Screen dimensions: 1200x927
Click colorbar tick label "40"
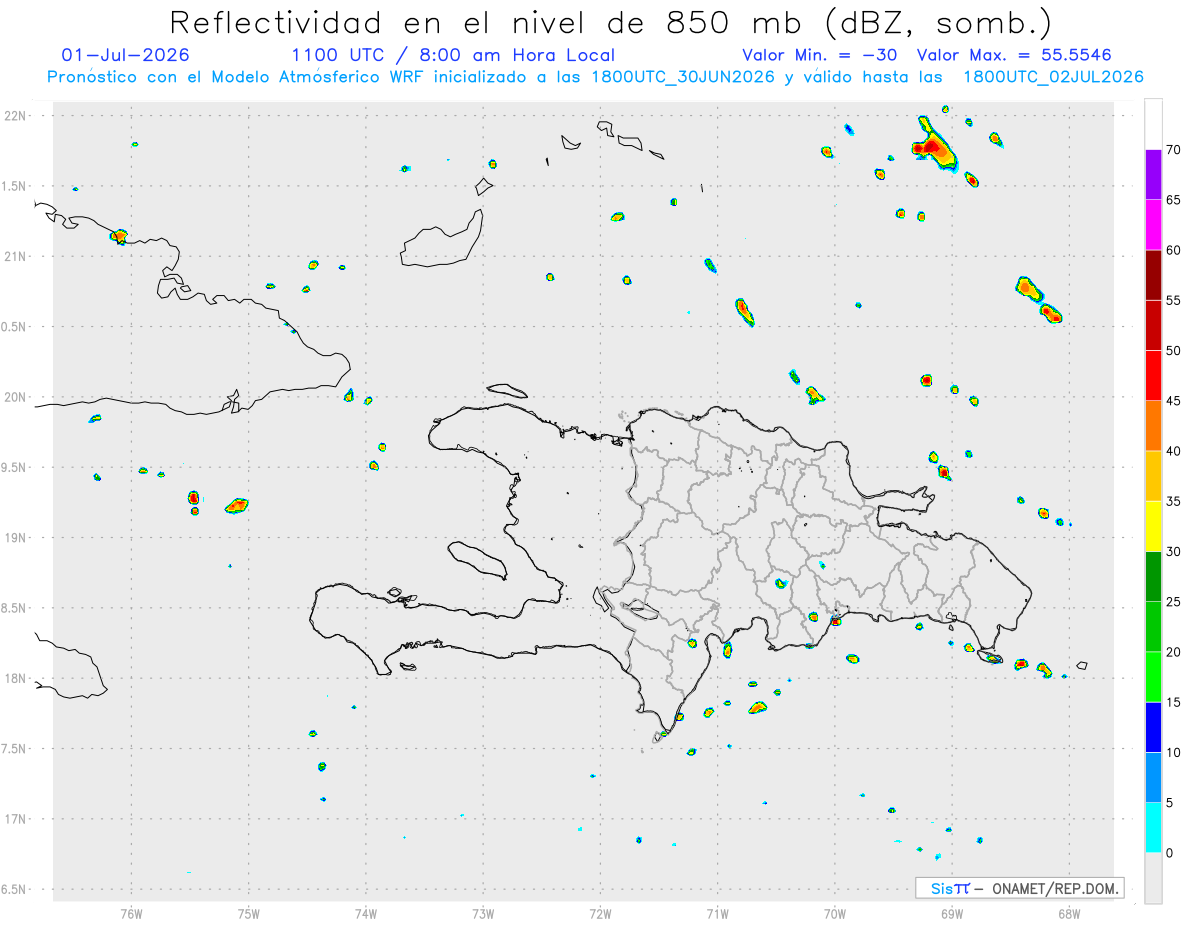pyautogui.click(x=1174, y=451)
